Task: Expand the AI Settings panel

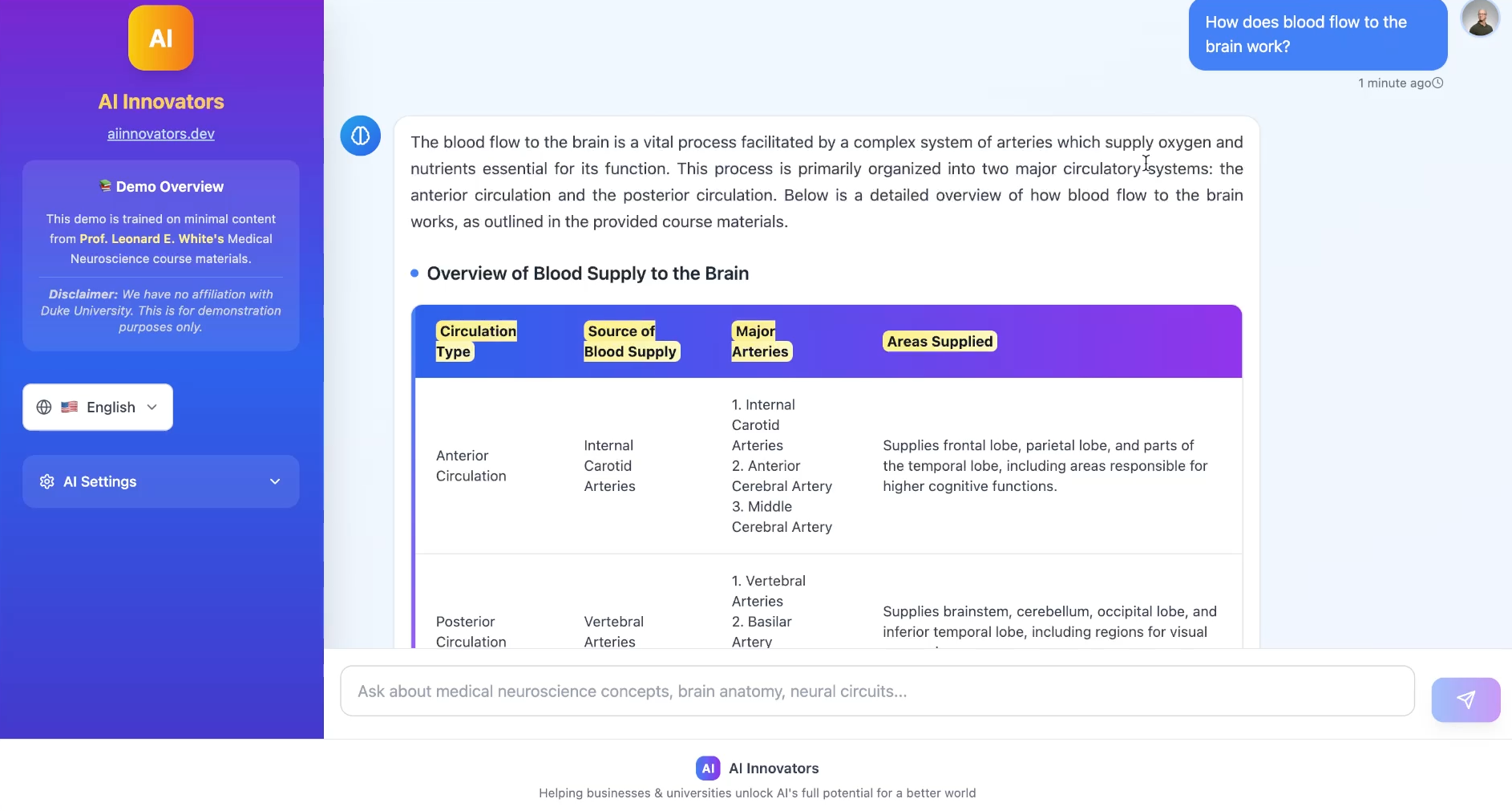Action: (x=161, y=481)
